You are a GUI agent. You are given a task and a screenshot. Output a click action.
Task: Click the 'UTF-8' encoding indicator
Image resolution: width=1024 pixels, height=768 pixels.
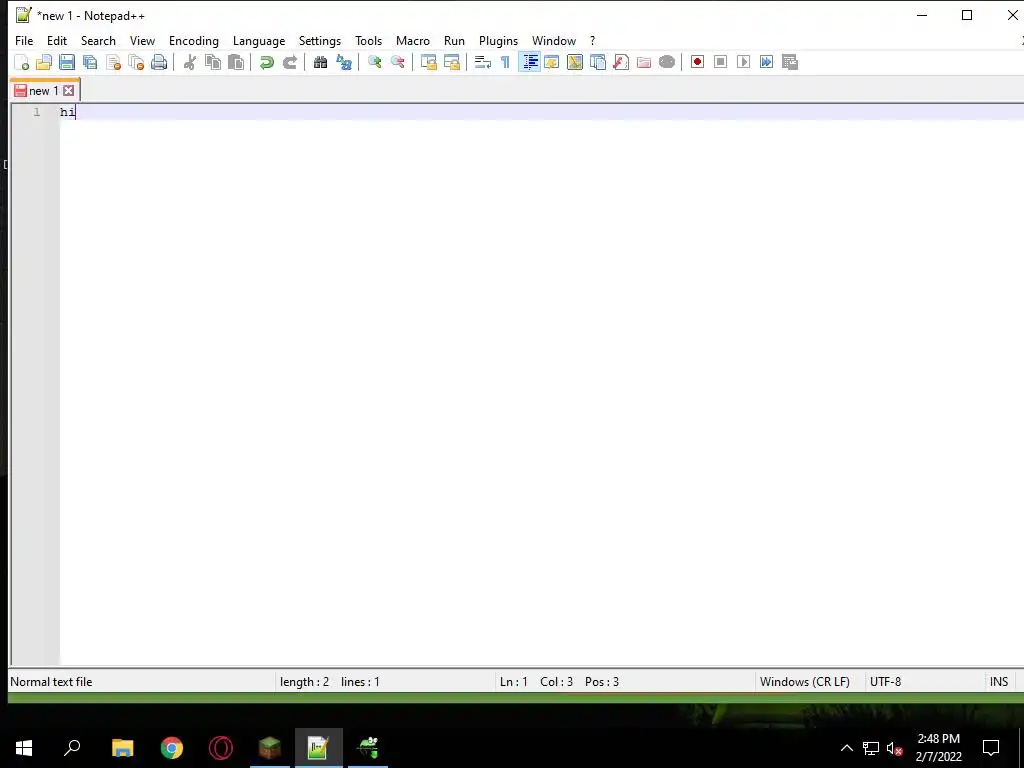click(x=886, y=682)
